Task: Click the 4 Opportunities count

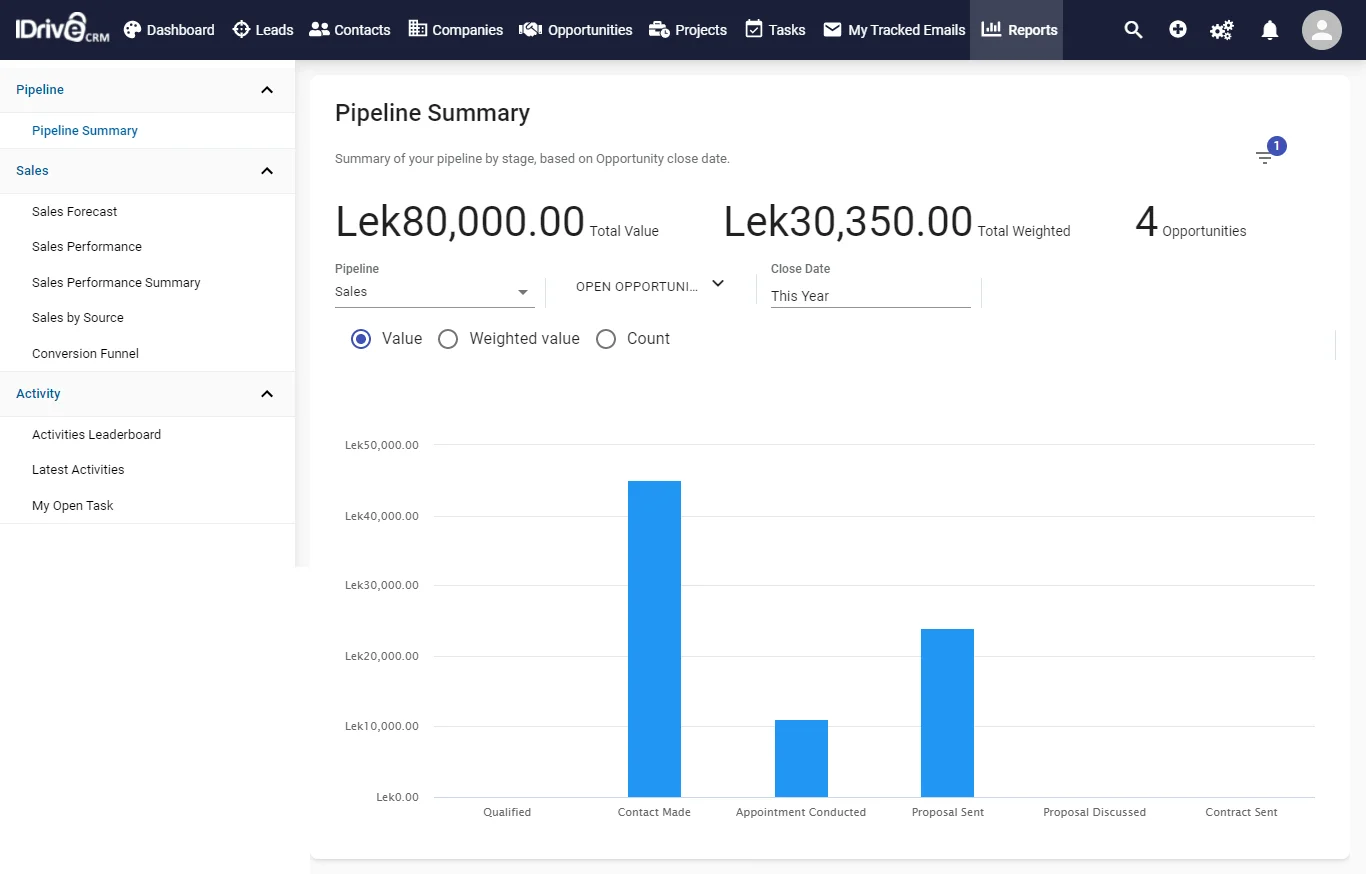Action: [x=1190, y=222]
